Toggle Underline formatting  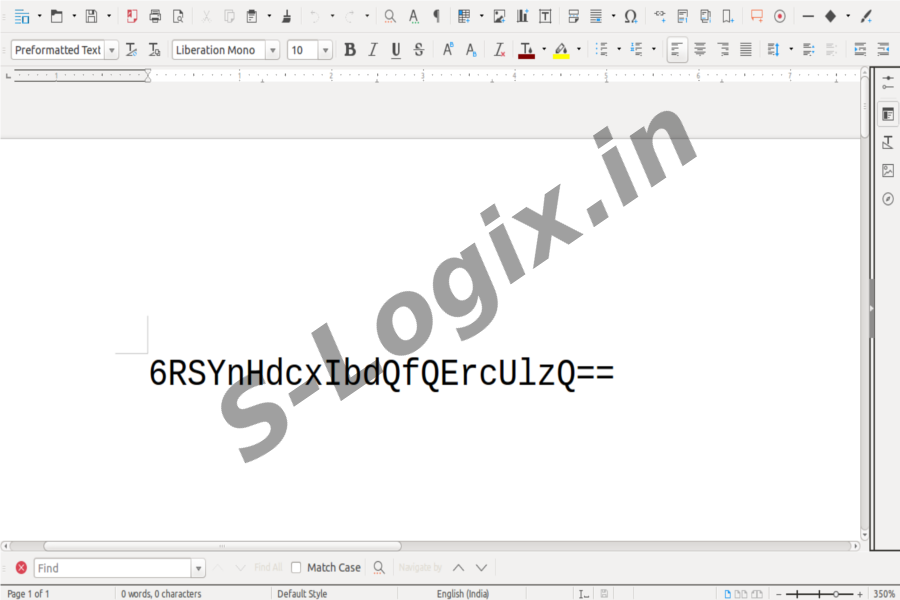tap(395, 50)
